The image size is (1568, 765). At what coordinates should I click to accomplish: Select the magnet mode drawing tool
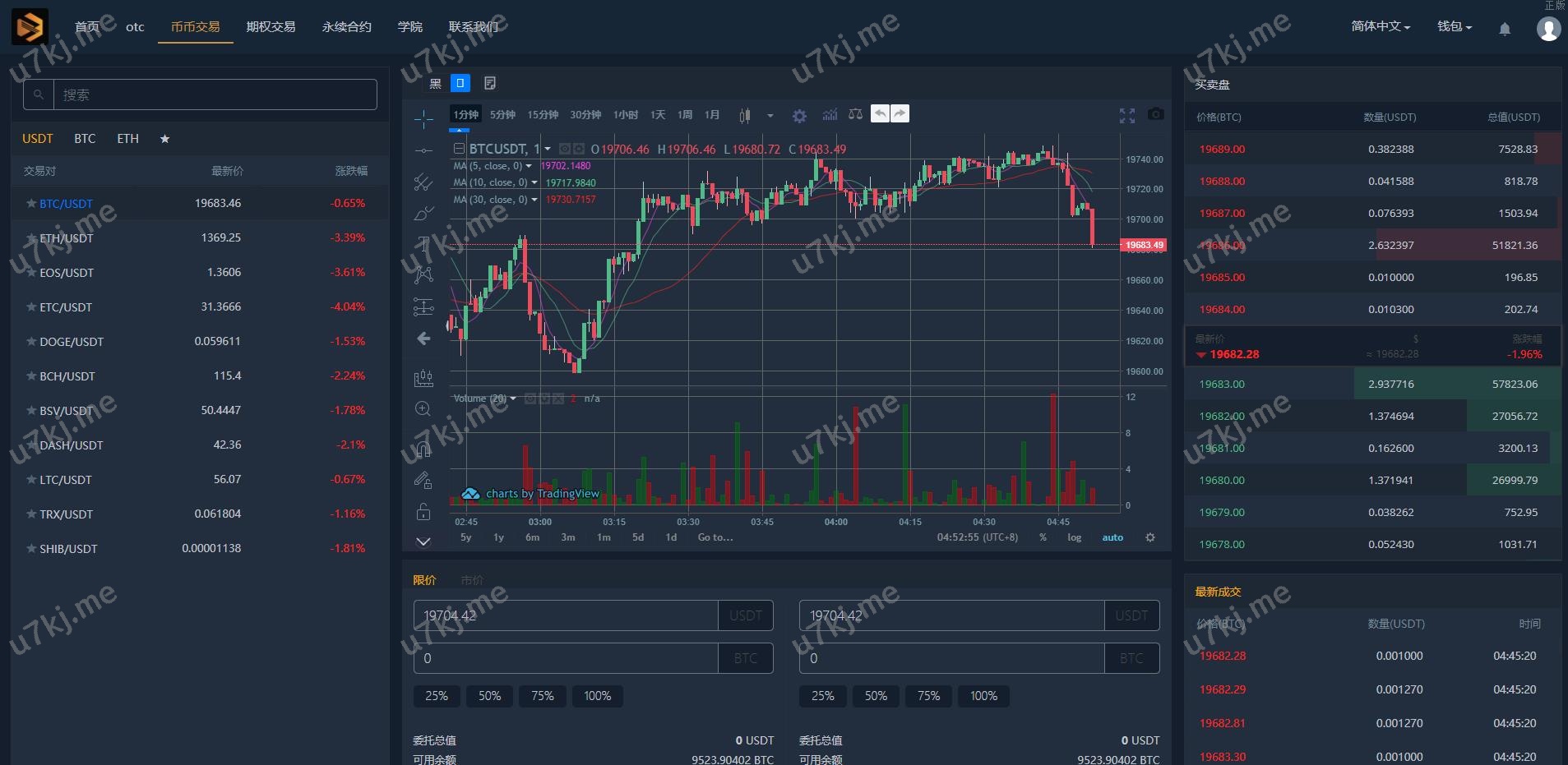(423, 449)
